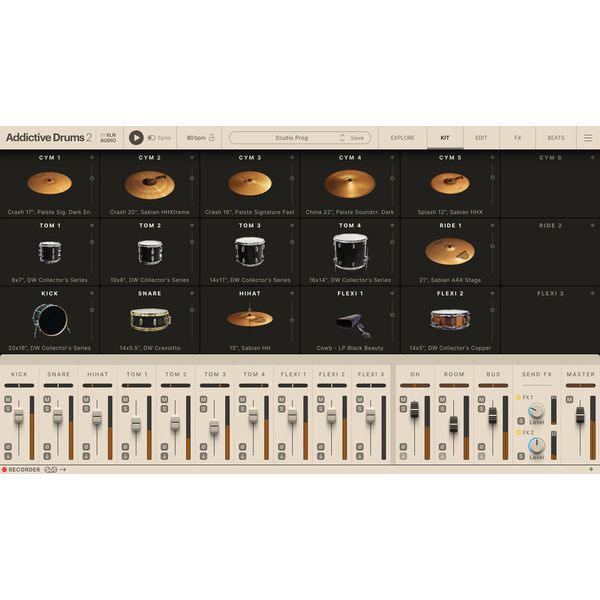Preview the TOM 4 16x14" floor tom
600x600 pixels.
pyautogui.click(x=350, y=252)
